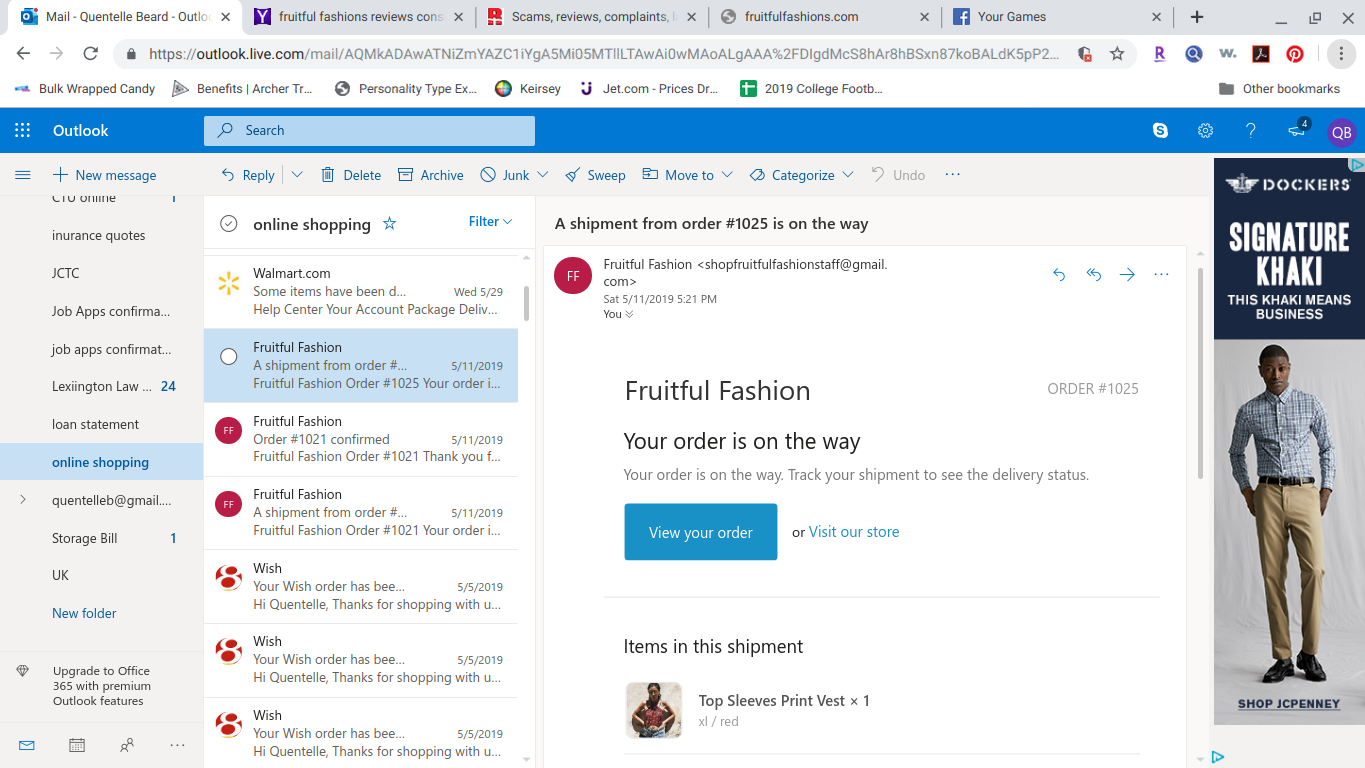Click Upgrade to Office 365 link
Screen dimensions: 1365x768
[x=101, y=686]
